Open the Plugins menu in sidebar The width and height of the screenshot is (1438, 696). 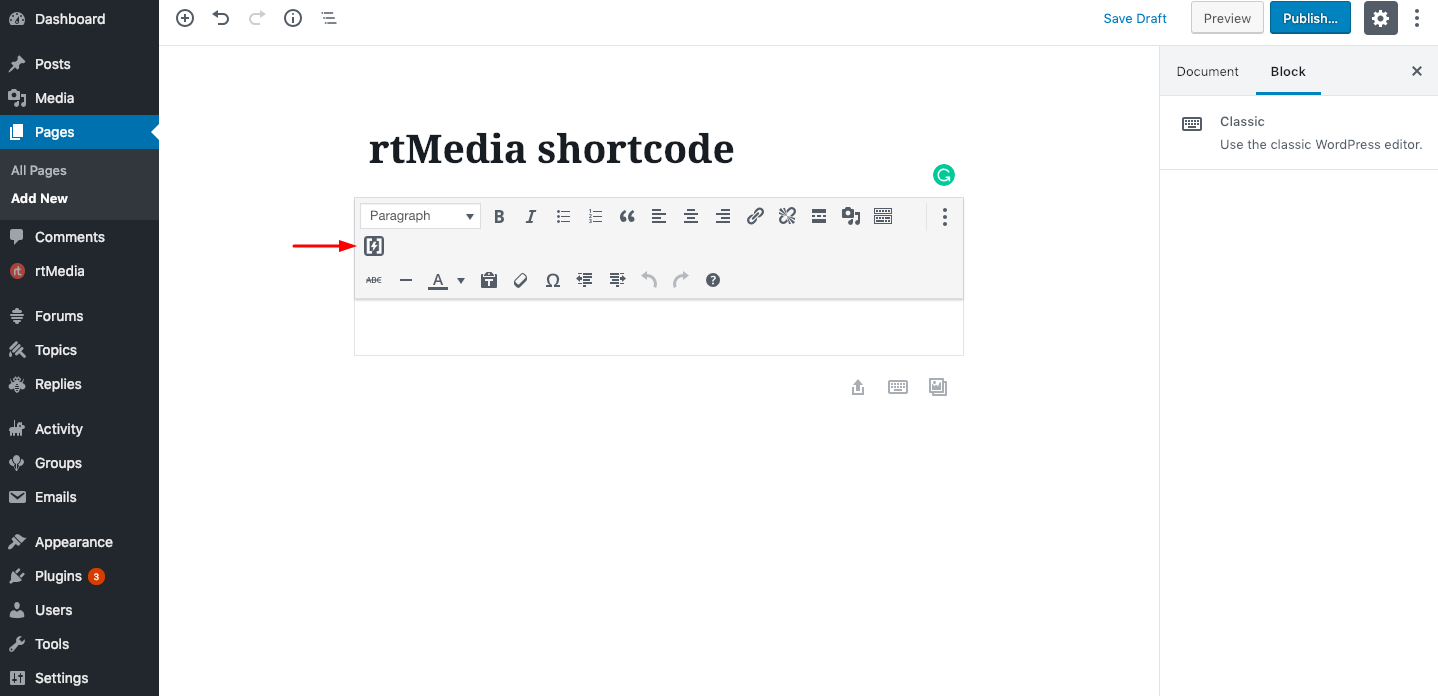[58, 576]
